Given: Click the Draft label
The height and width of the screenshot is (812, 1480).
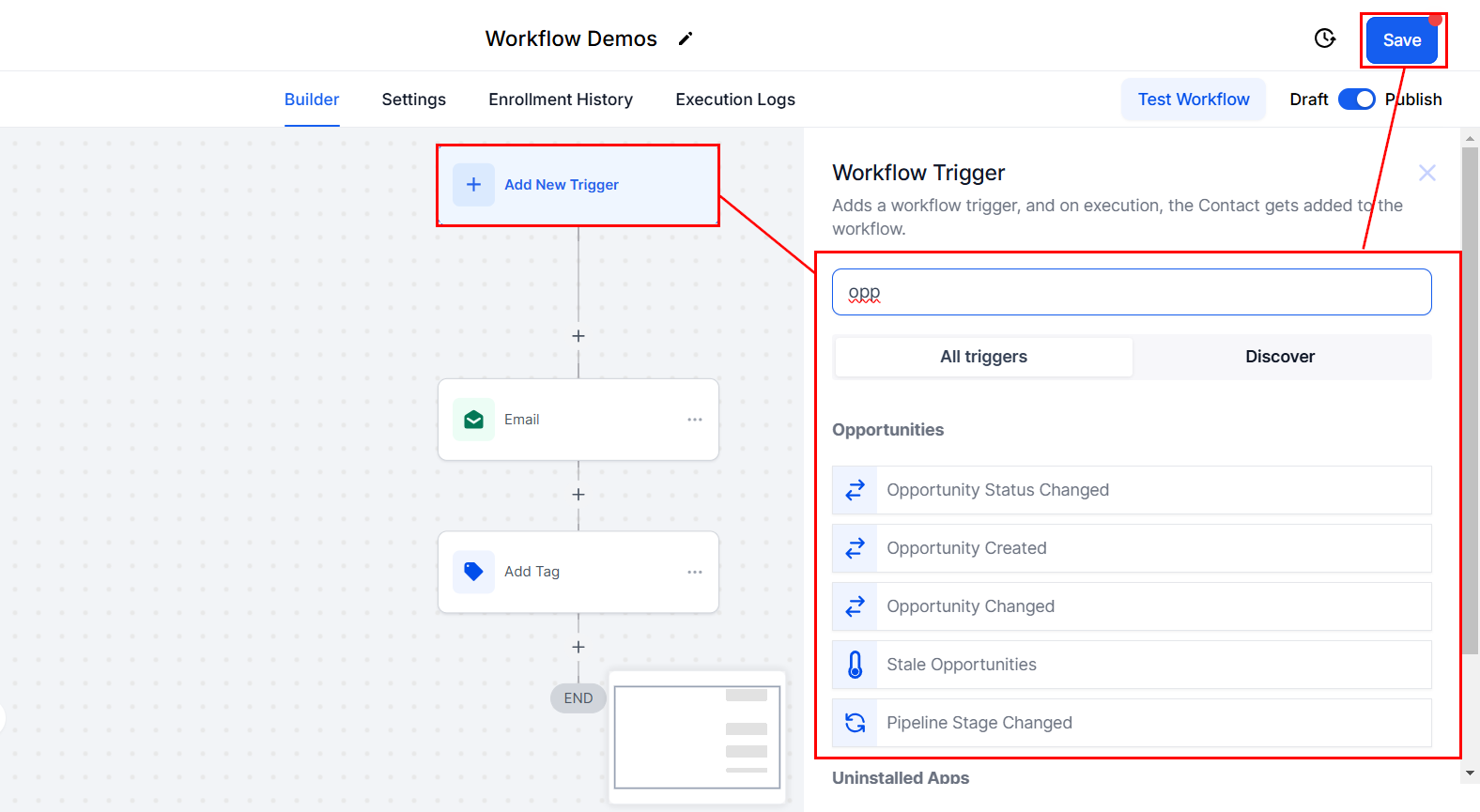Looking at the screenshot, I should (x=1309, y=100).
